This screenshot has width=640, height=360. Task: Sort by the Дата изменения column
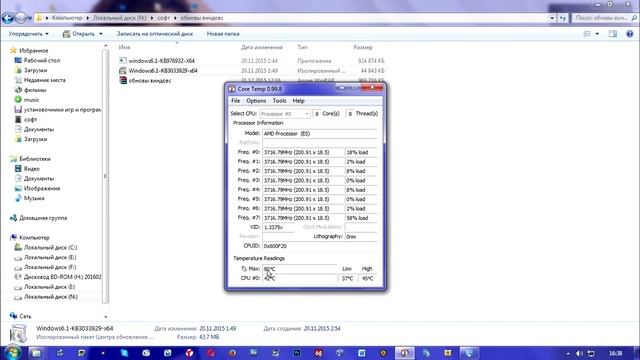262,47
